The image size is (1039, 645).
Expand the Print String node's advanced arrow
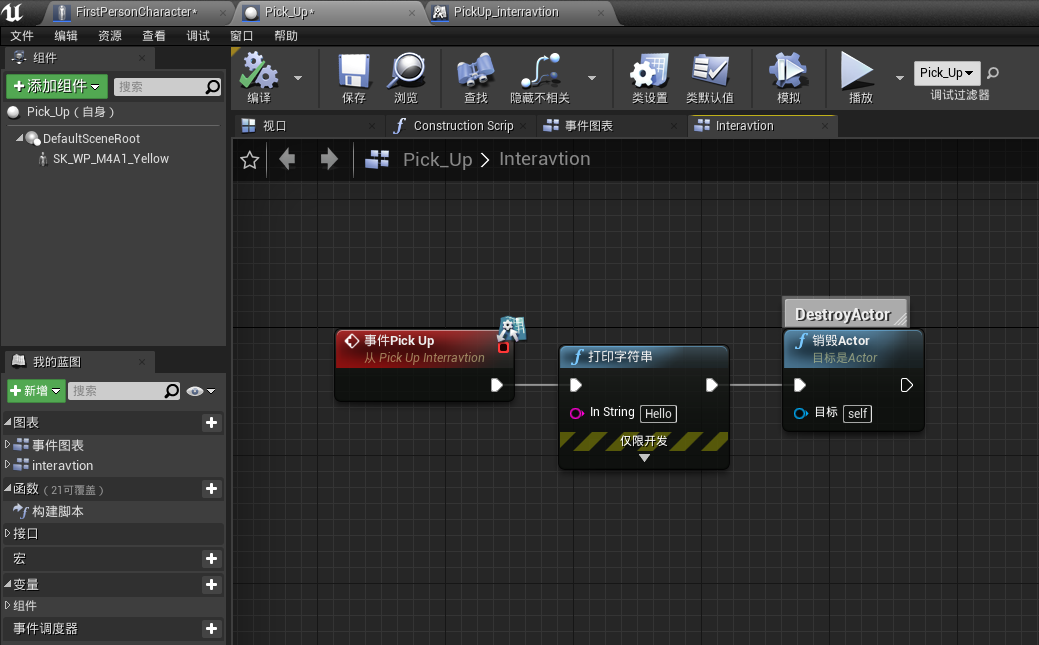(644, 458)
